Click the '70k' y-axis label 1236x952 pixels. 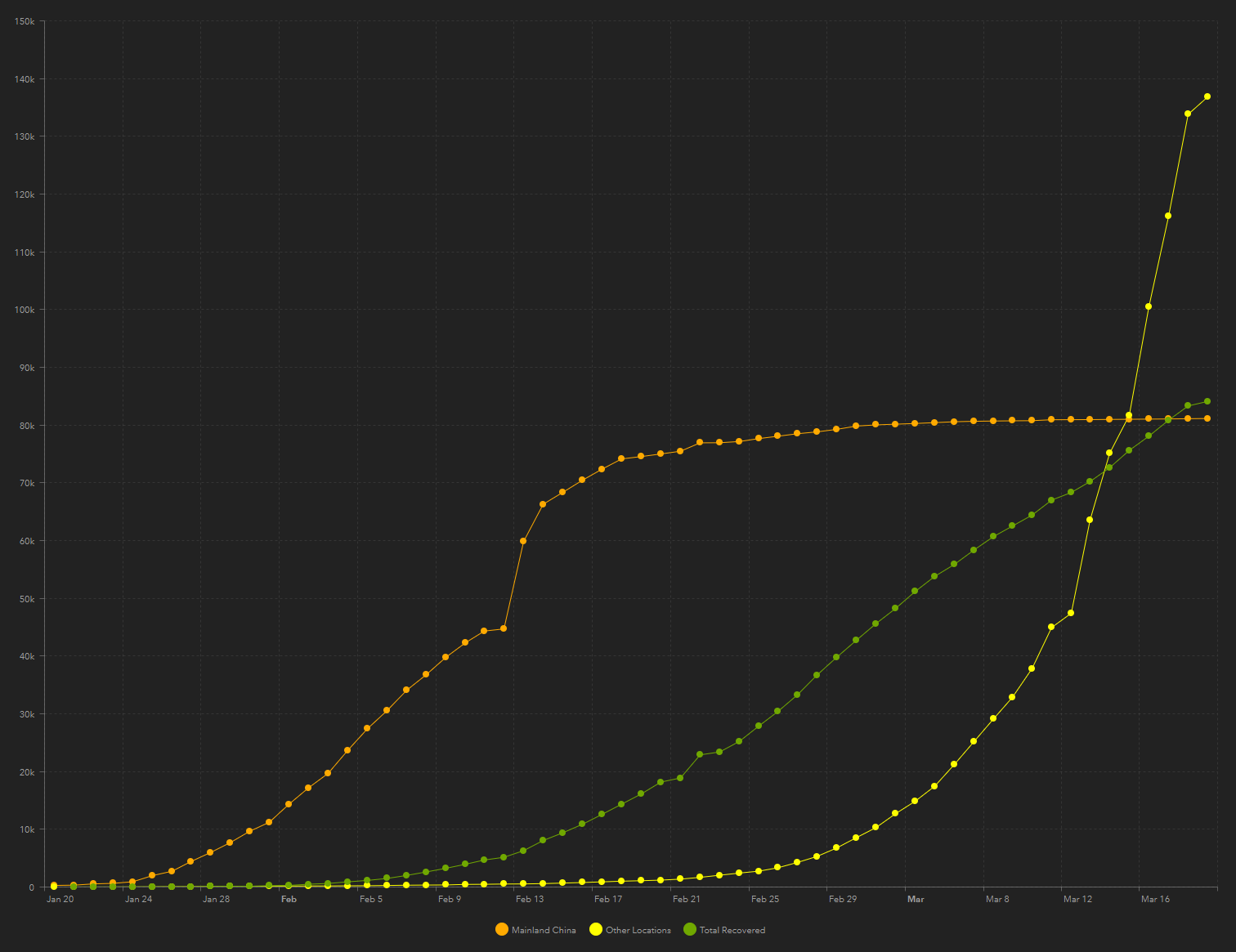tap(27, 483)
